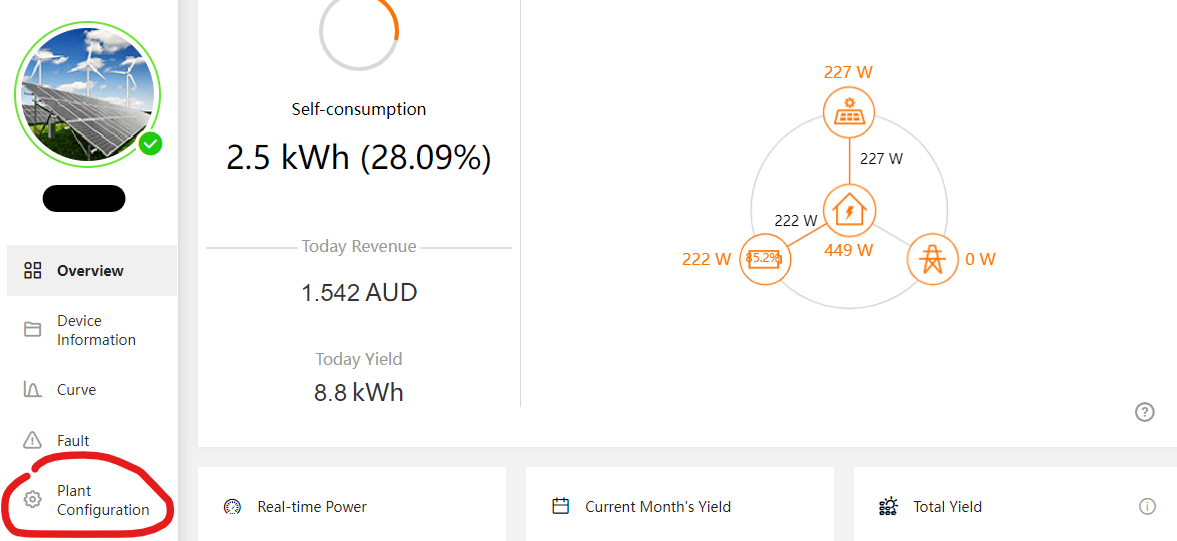Open the Fault page
This screenshot has height=541, width=1177.
[92, 440]
